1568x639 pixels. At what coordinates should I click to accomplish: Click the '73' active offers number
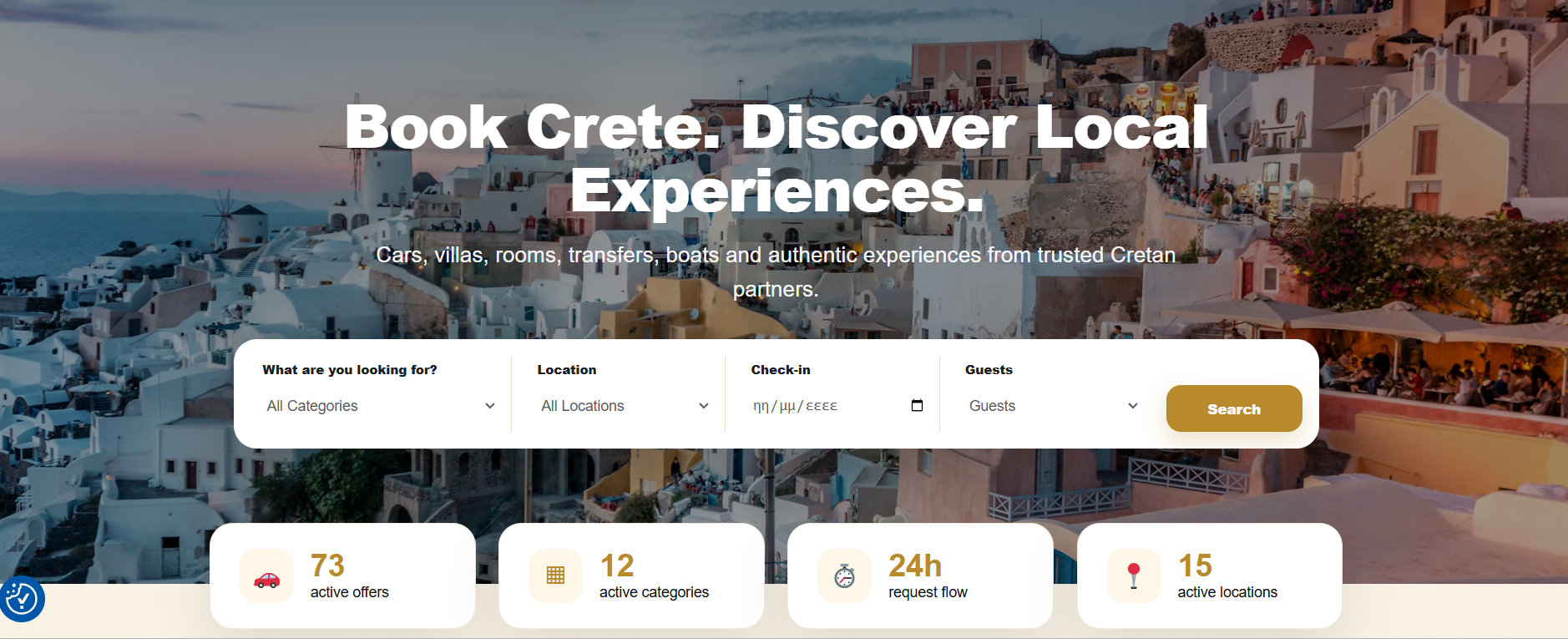click(x=327, y=565)
